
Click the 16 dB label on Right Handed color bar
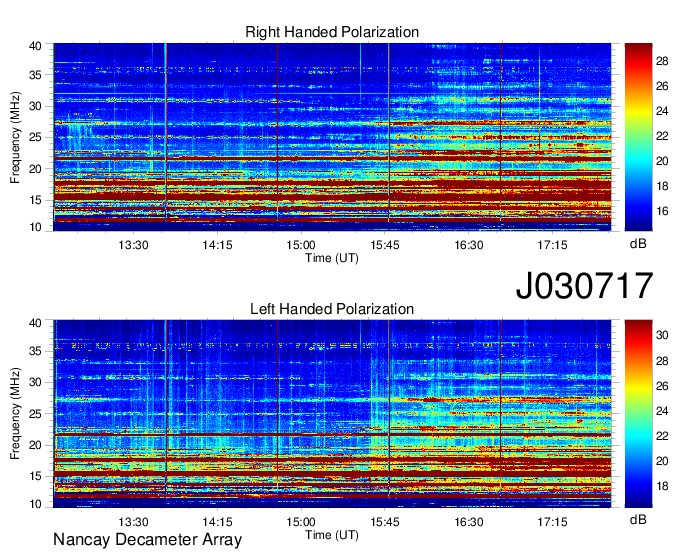pyautogui.click(x=662, y=211)
